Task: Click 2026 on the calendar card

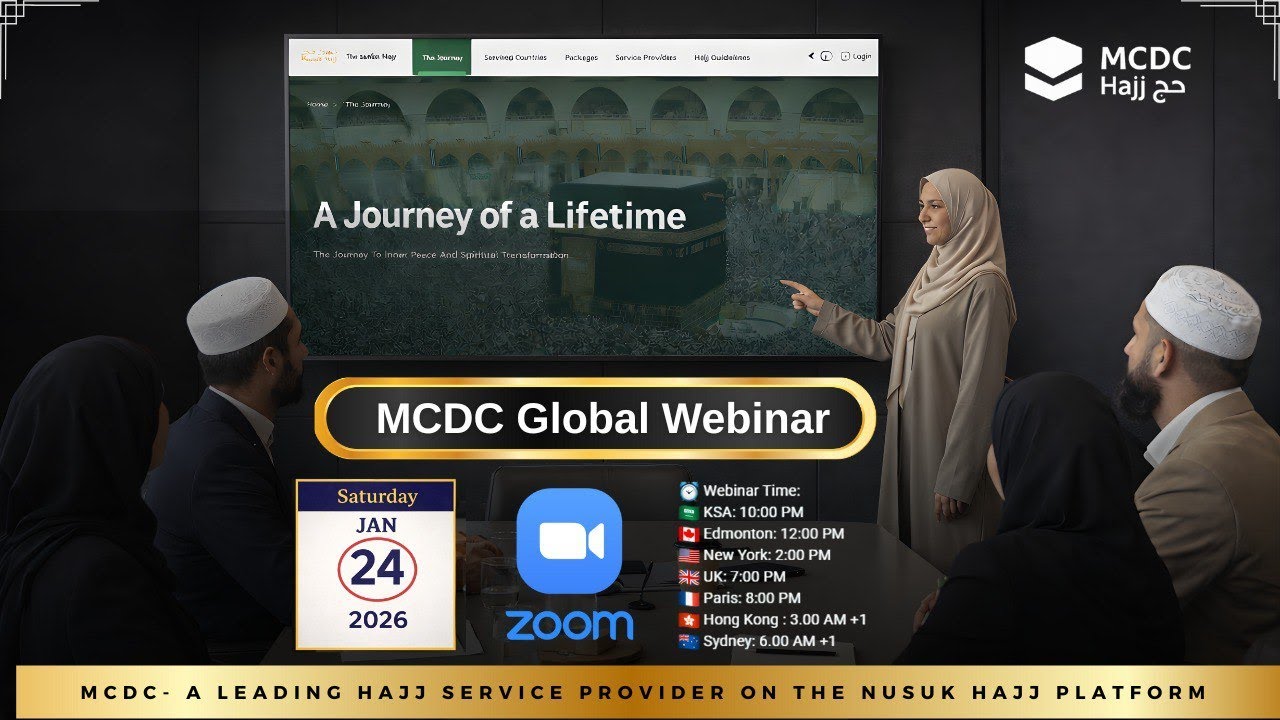Action: click(x=378, y=620)
